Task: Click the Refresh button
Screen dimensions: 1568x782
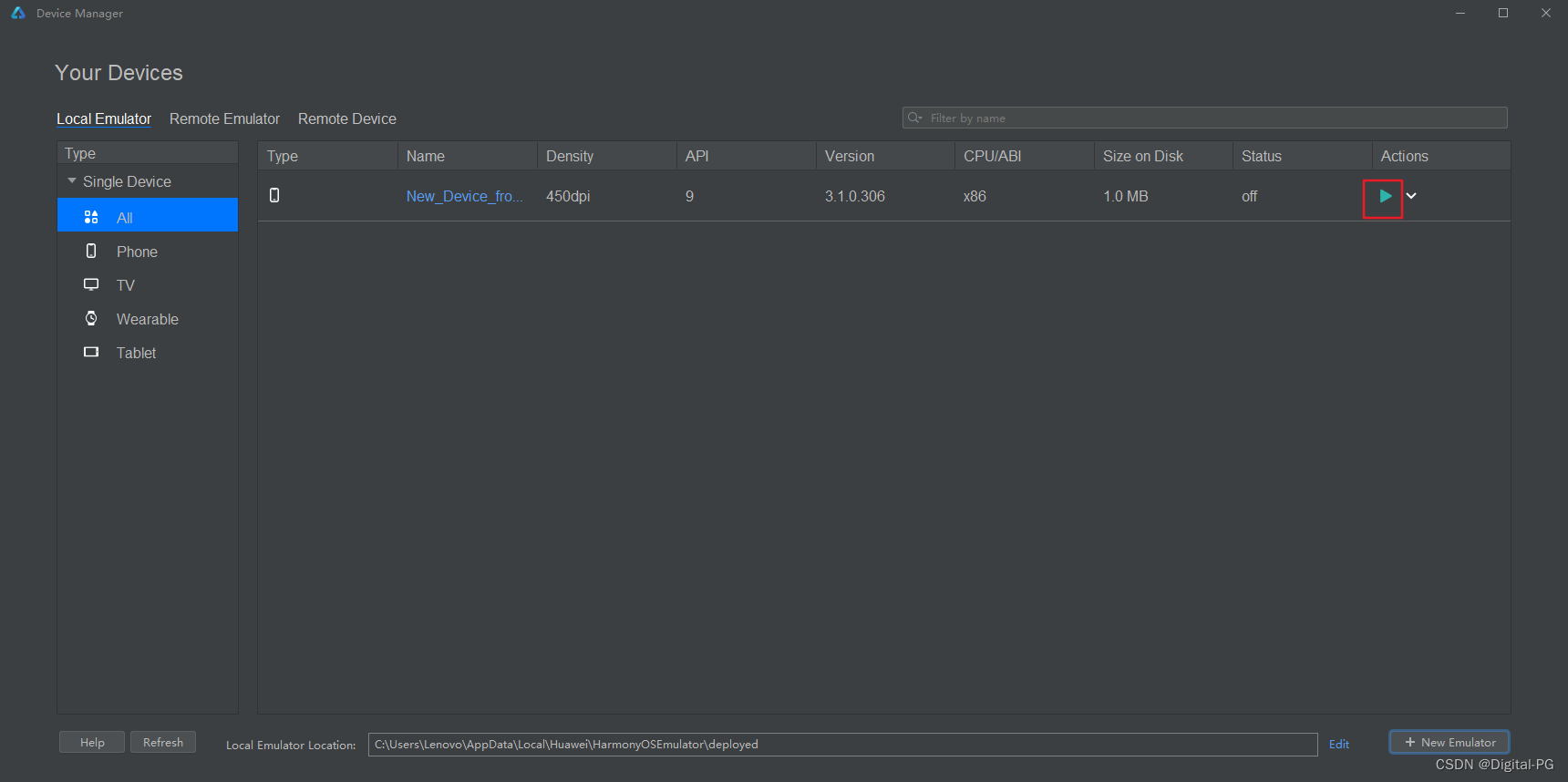Action: pos(163,743)
